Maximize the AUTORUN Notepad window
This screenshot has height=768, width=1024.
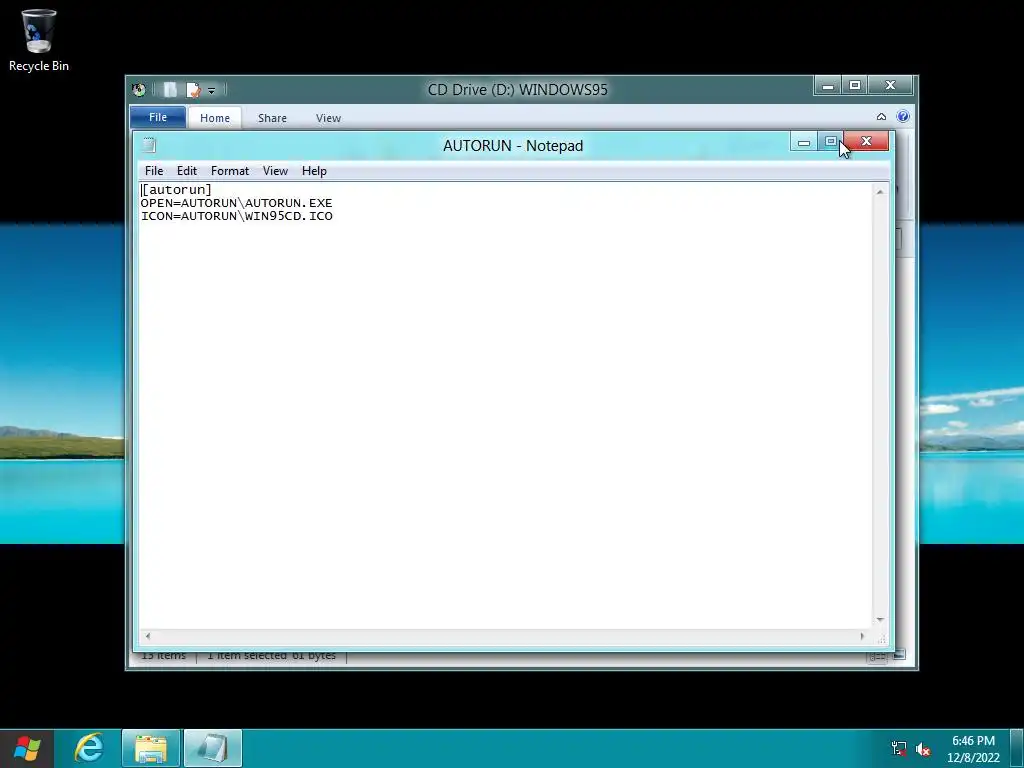pyautogui.click(x=831, y=142)
